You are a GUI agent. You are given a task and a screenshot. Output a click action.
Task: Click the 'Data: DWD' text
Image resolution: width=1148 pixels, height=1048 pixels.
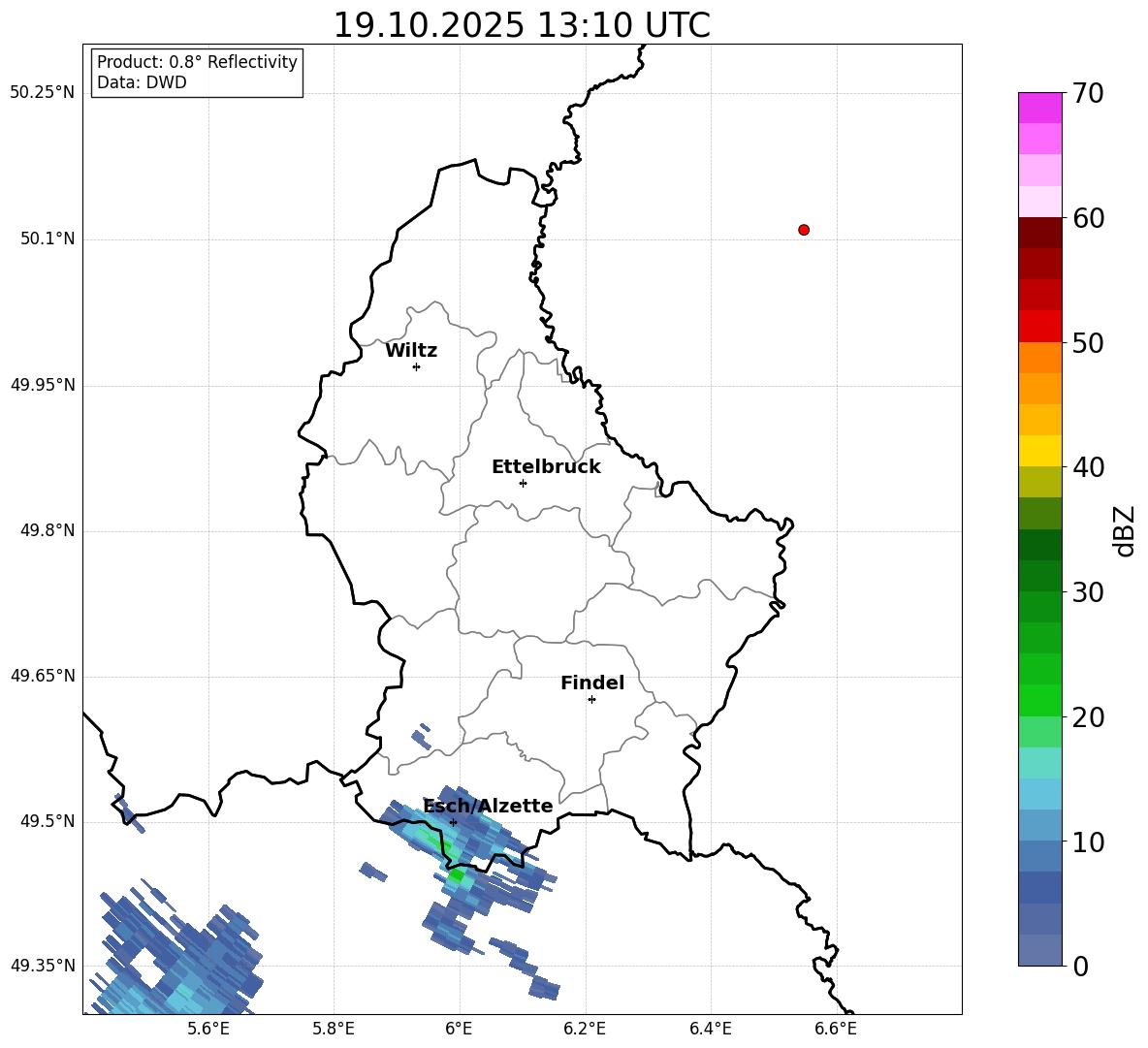[142, 82]
